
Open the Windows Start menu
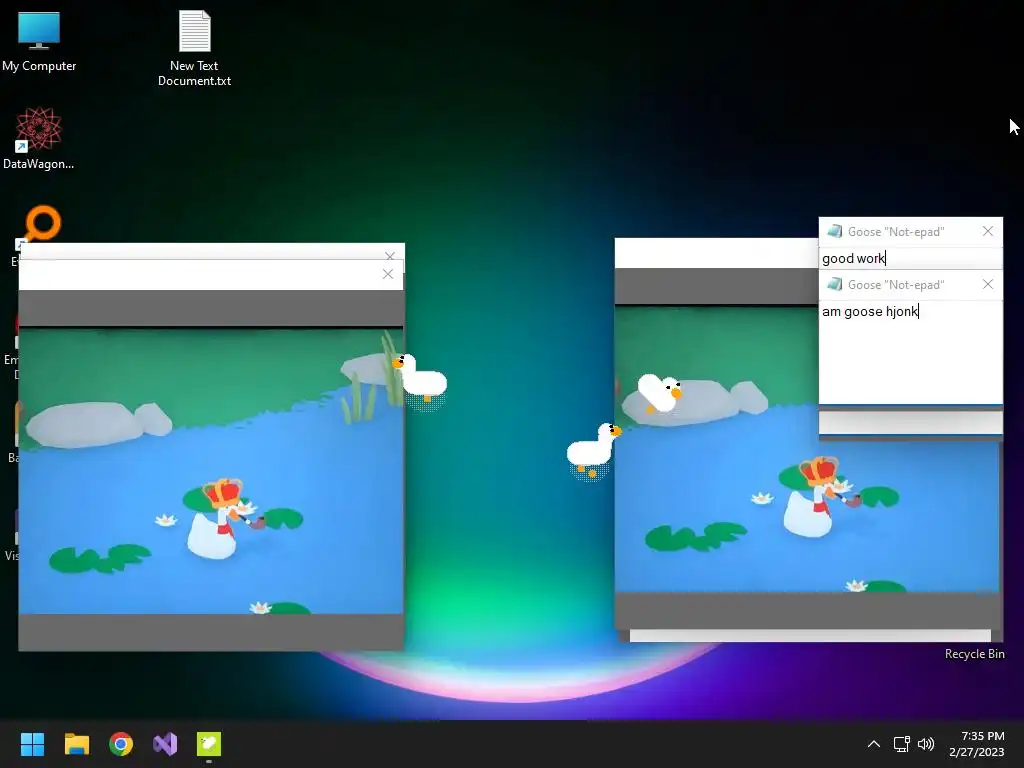[x=32, y=744]
